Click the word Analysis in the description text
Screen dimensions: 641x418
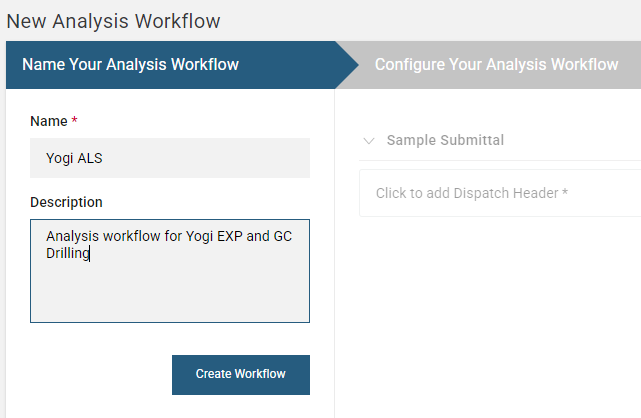click(x=73, y=237)
